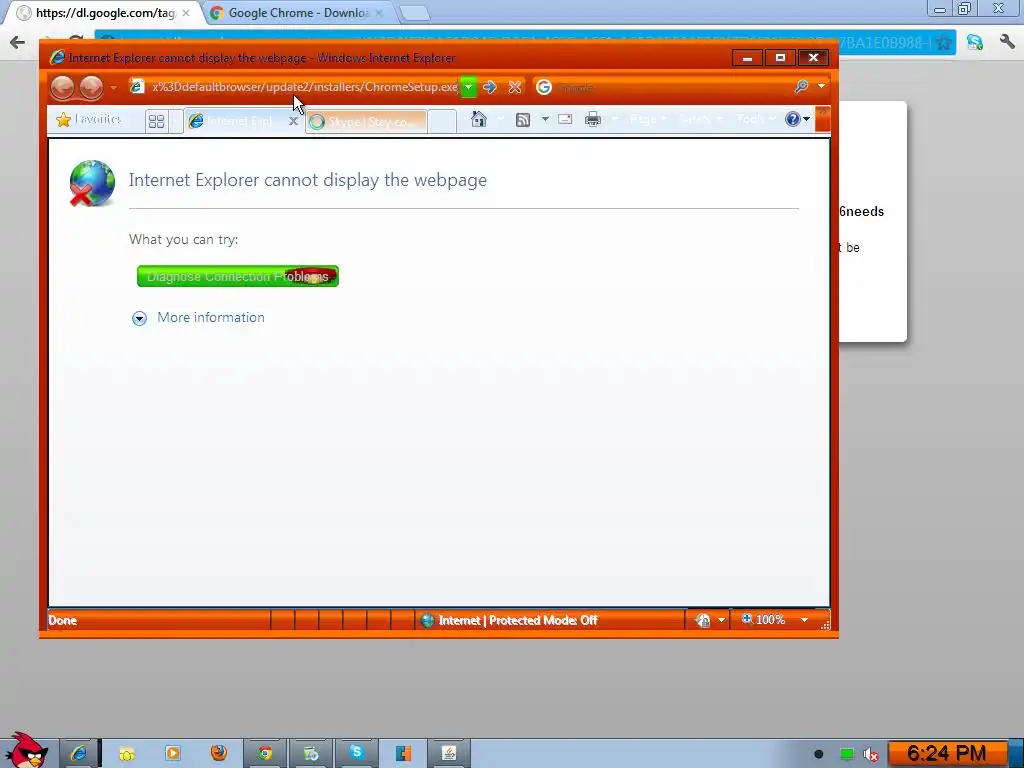This screenshot has height=768, width=1024.
Task: Open Skype from the taskbar
Action: pos(357,754)
